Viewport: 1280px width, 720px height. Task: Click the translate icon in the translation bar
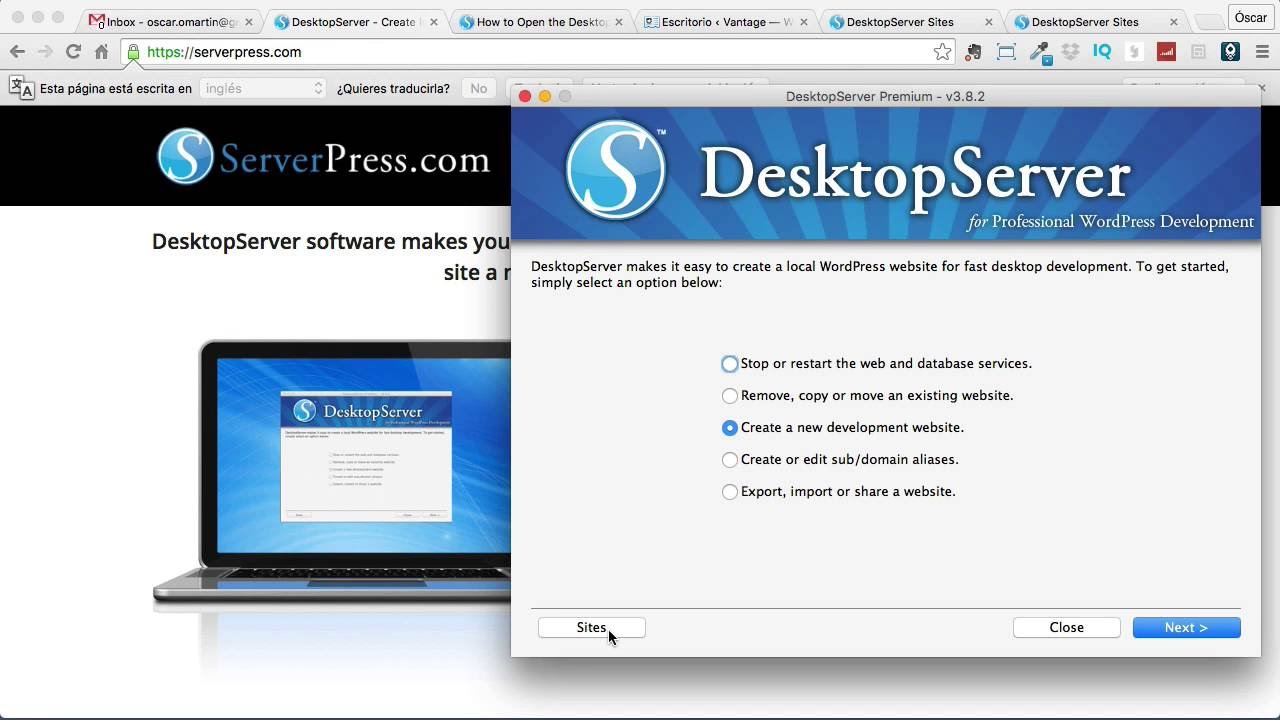point(21,88)
